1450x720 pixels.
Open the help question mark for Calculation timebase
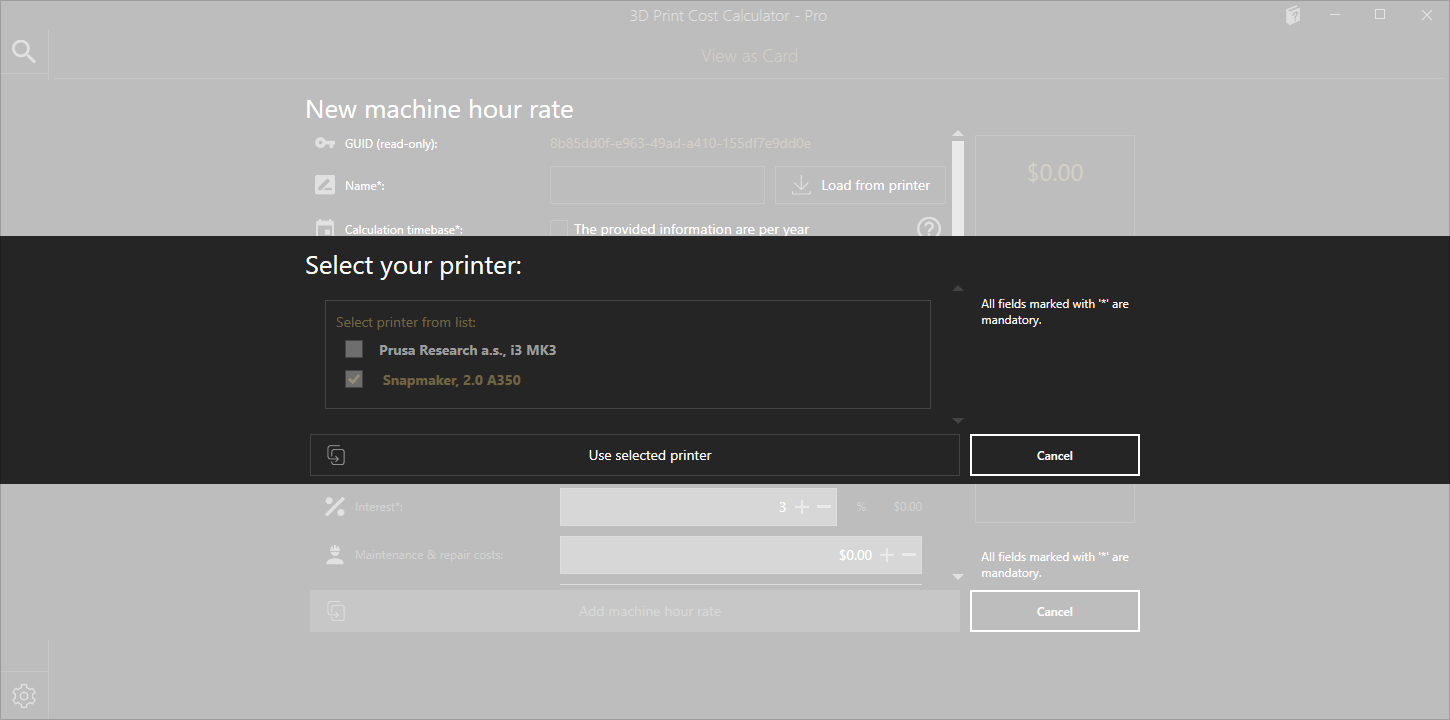pos(929,229)
